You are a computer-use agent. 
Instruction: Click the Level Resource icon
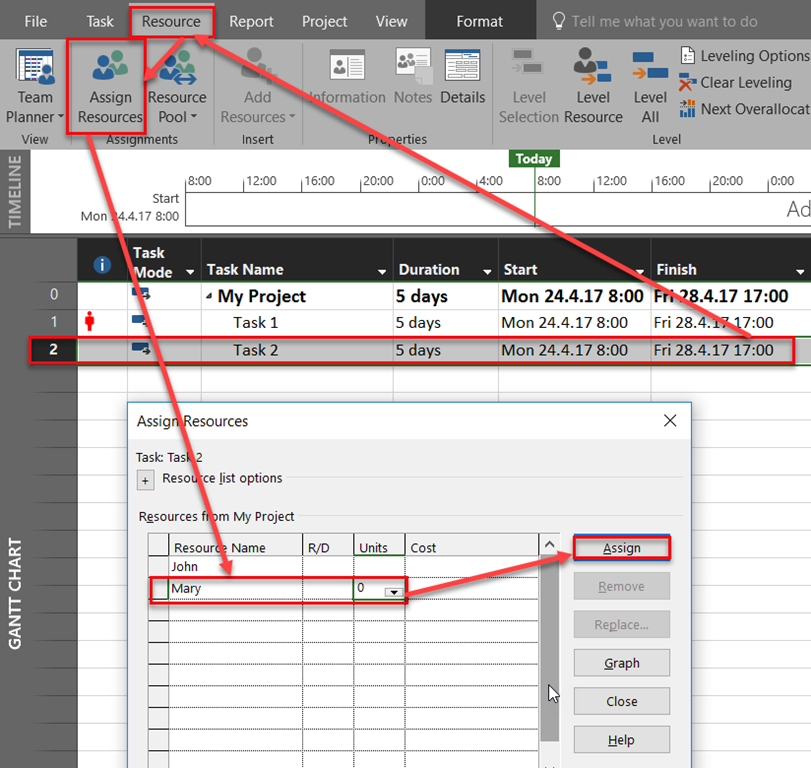pos(593,88)
